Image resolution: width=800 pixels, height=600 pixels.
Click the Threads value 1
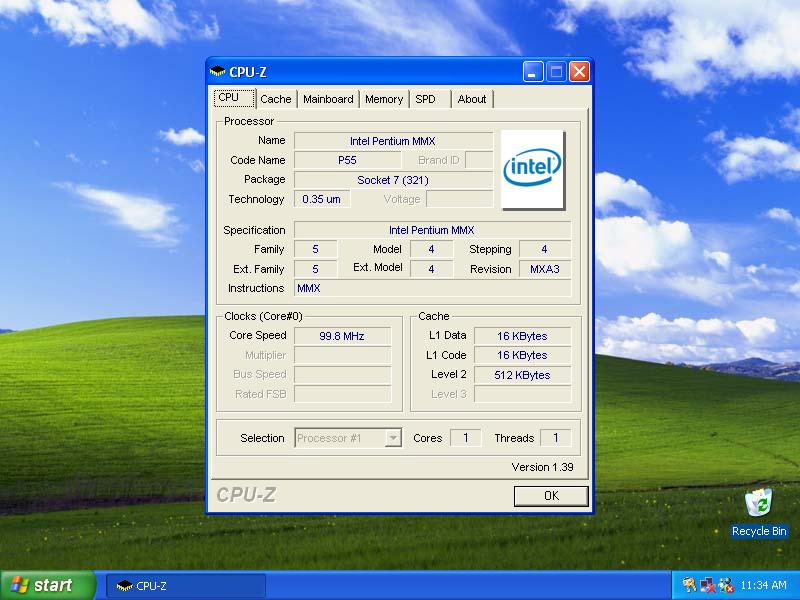[x=556, y=438]
